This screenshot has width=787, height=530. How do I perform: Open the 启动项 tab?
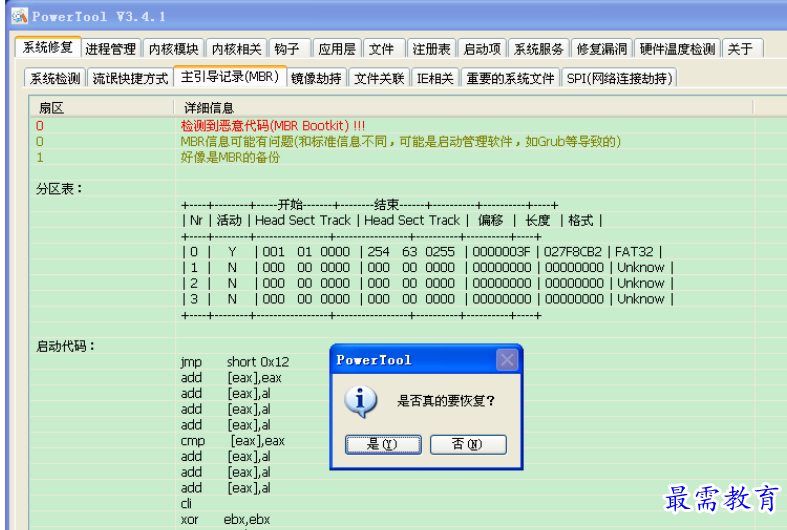pos(482,49)
